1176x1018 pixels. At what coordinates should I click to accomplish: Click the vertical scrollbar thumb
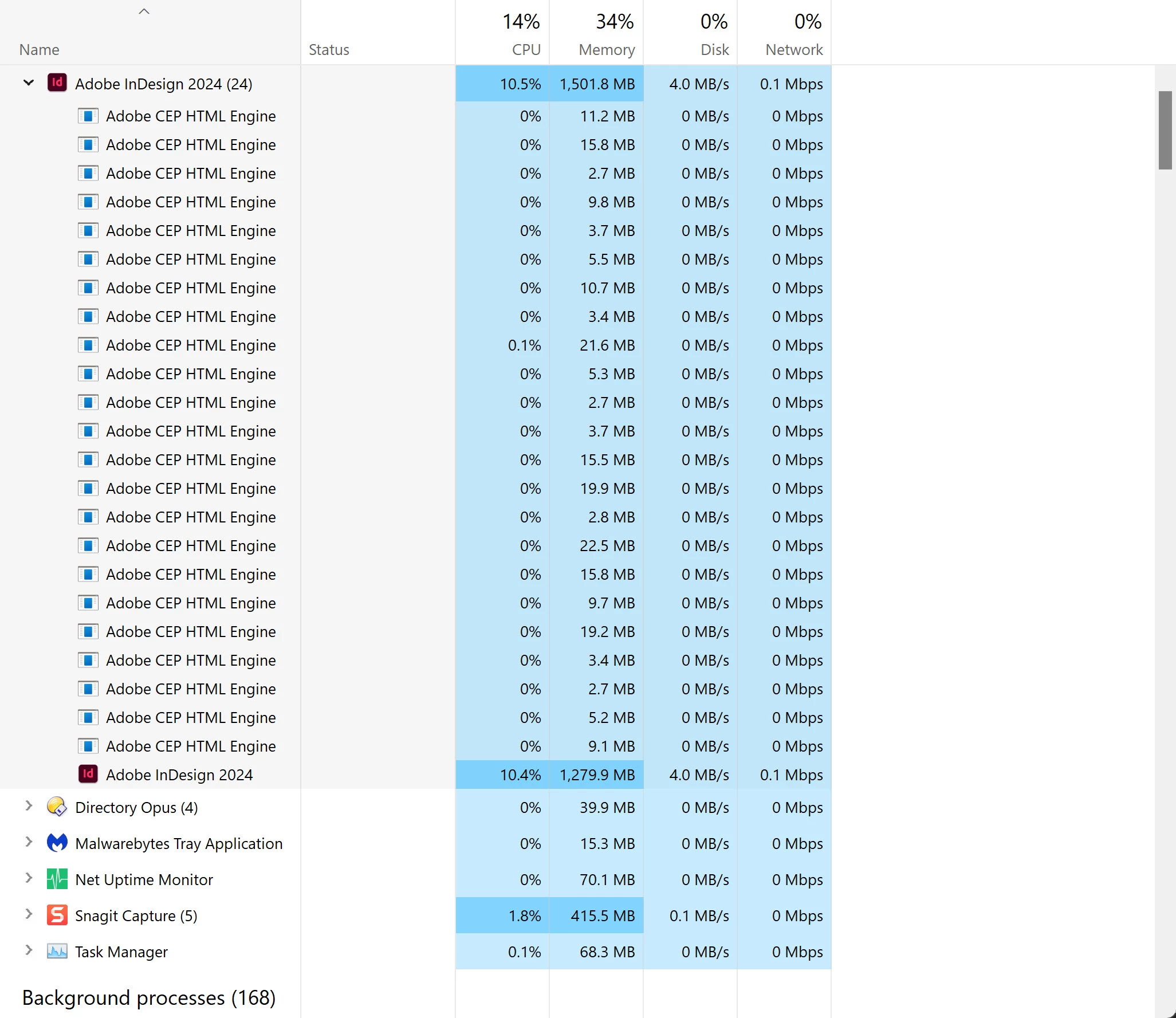(1165, 130)
